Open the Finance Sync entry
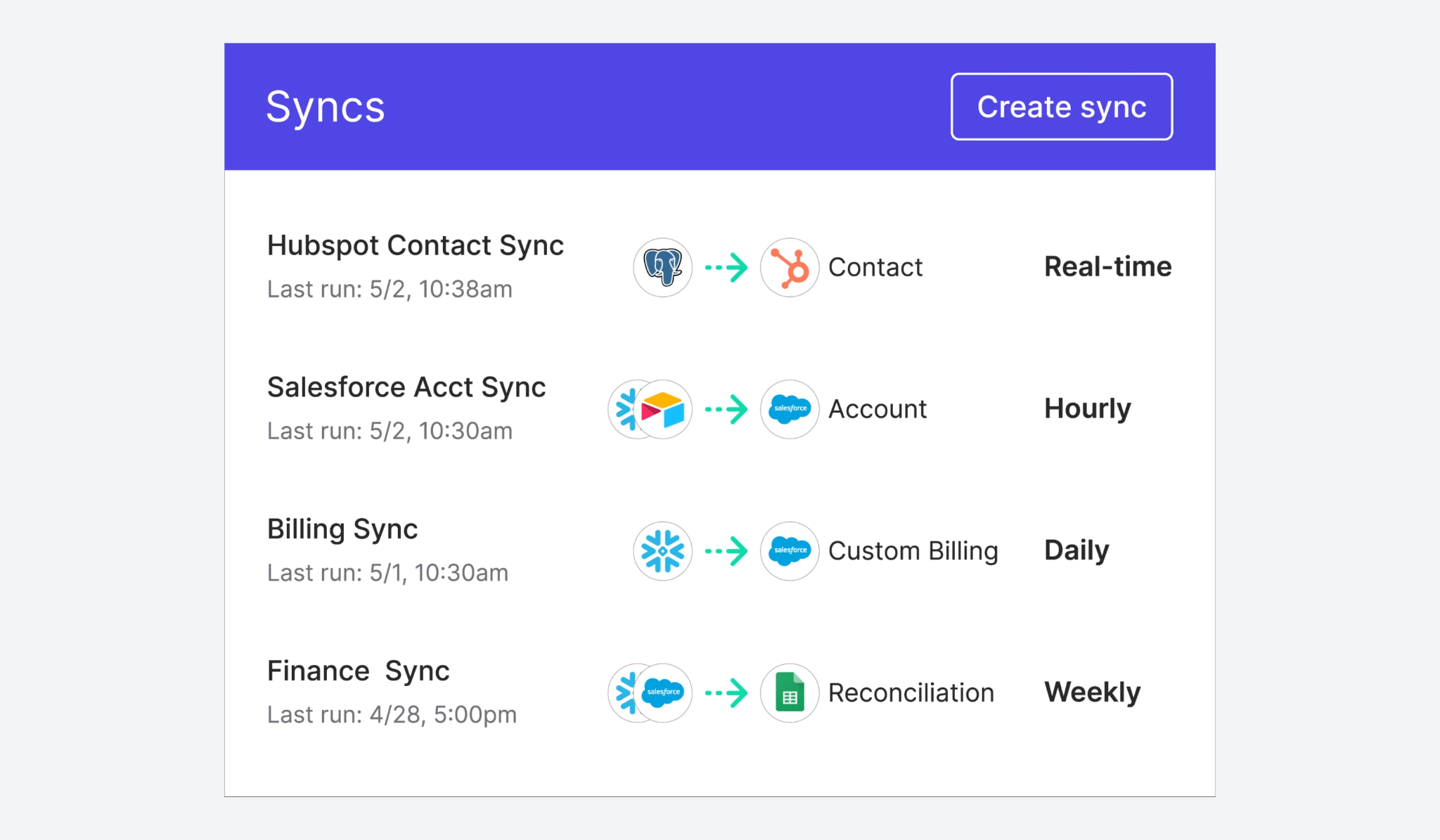The width and height of the screenshot is (1440, 840). [359, 671]
